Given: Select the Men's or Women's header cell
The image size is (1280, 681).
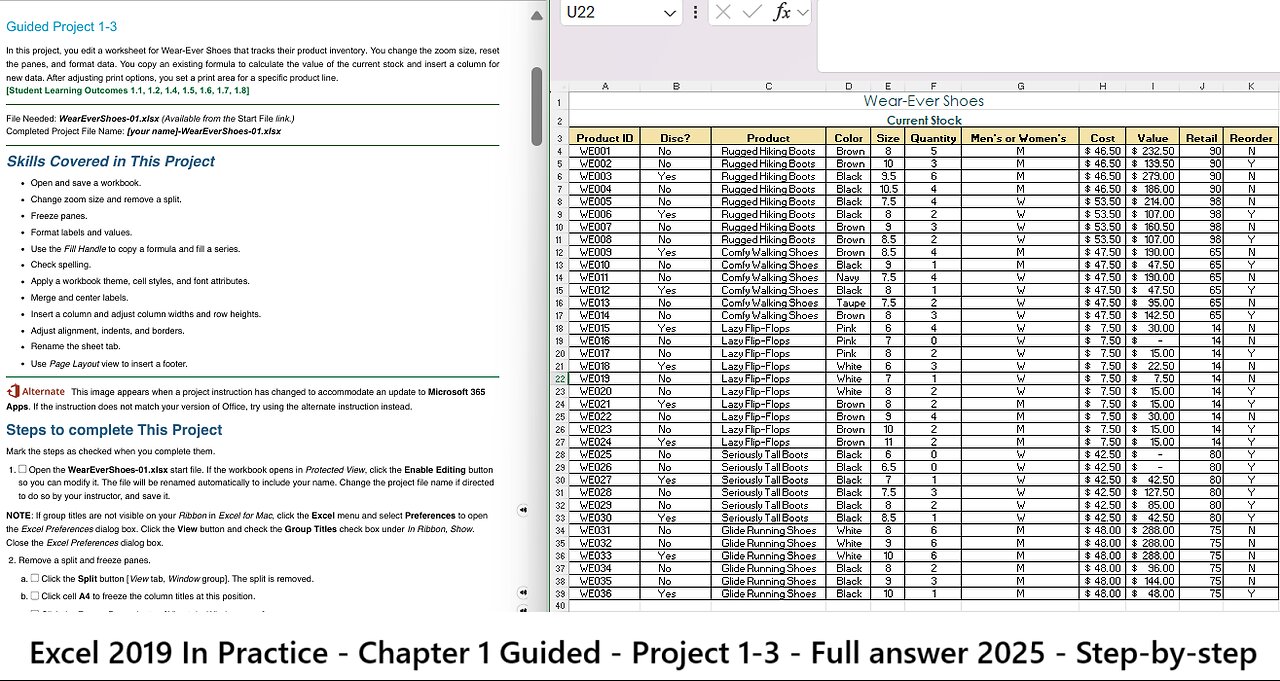Looking at the screenshot, I should (x=1020, y=138).
